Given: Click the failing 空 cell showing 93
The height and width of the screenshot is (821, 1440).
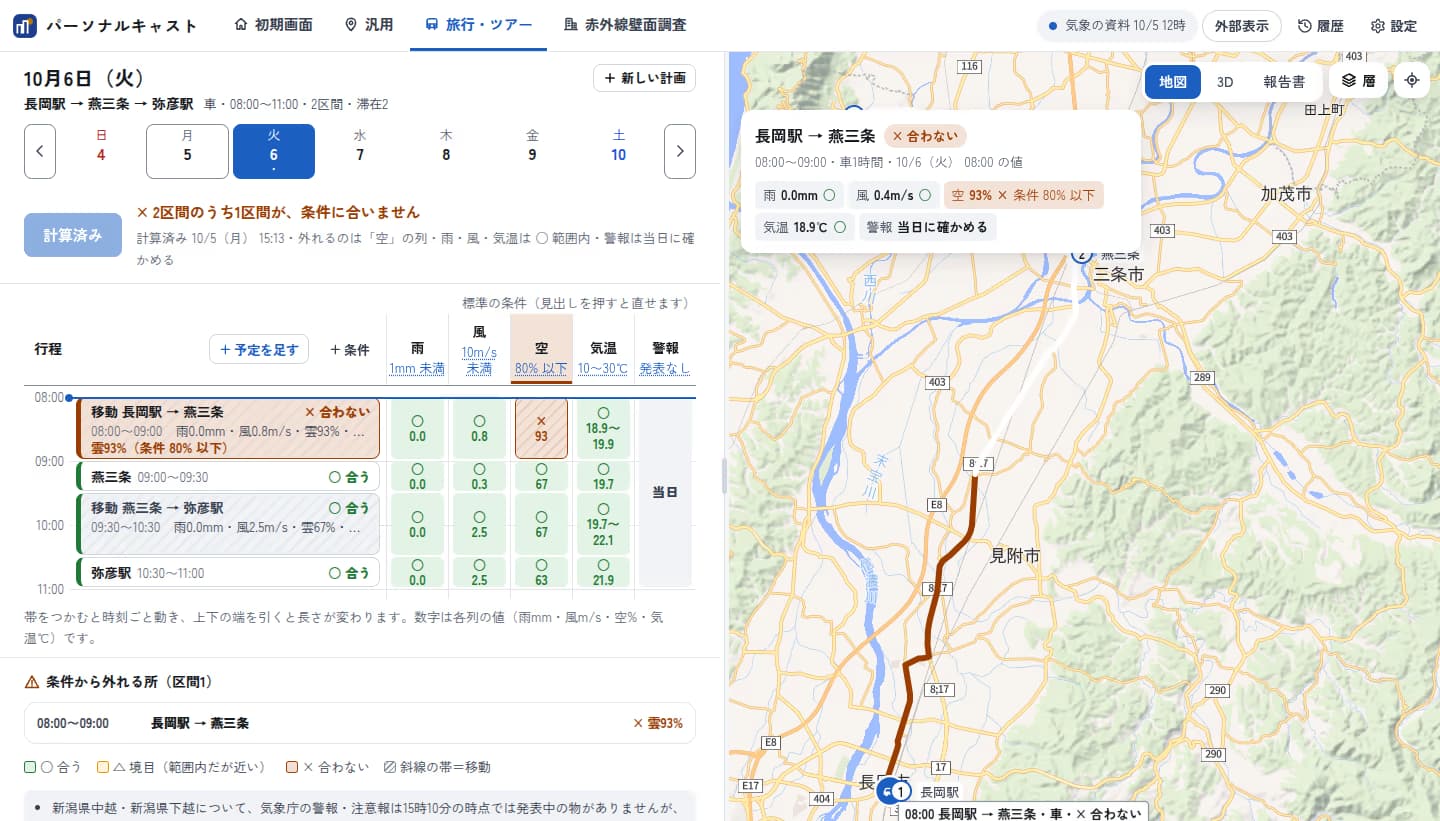Looking at the screenshot, I should pyautogui.click(x=541, y=428).
